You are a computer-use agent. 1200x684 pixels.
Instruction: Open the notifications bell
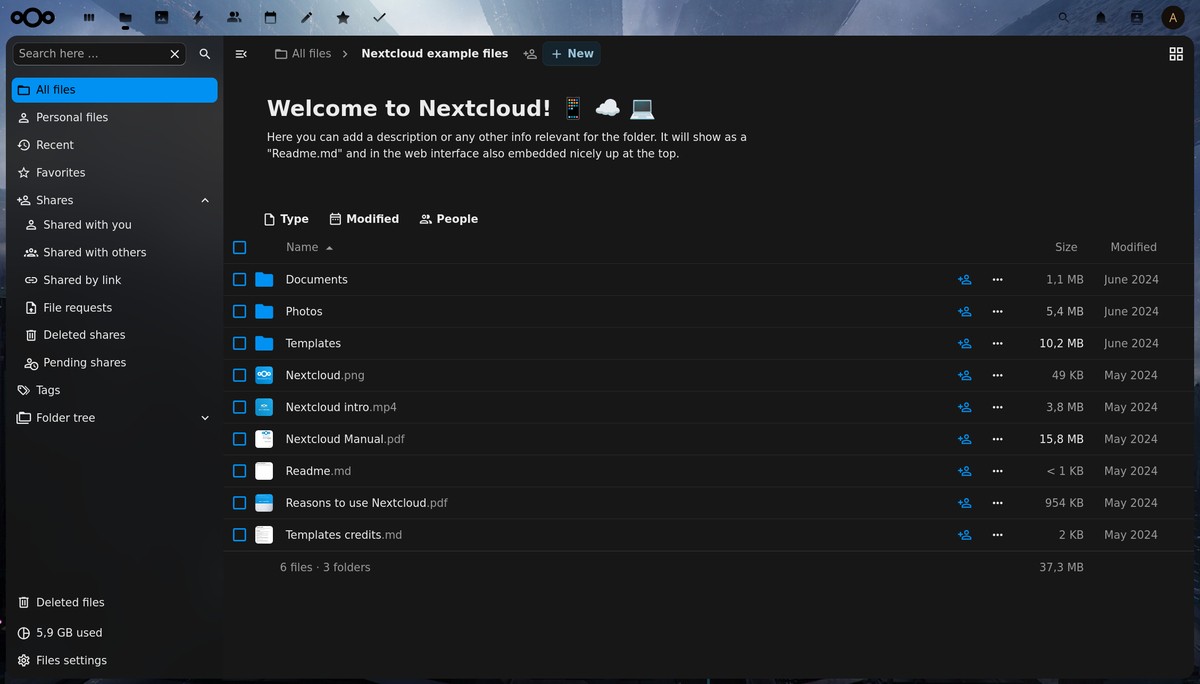click(1100, 17)
